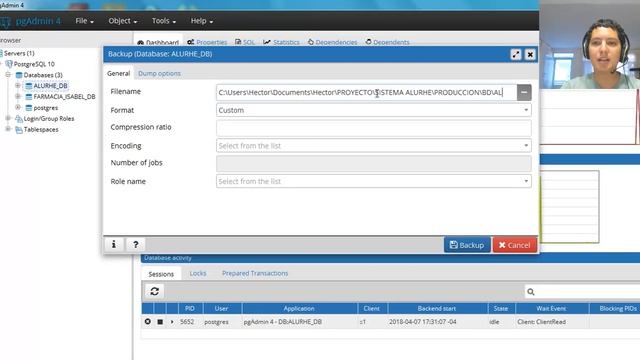This screenshot has width=640, height=360.
Task: Open the Format dropdown
Action: click(x=373, y=110)
